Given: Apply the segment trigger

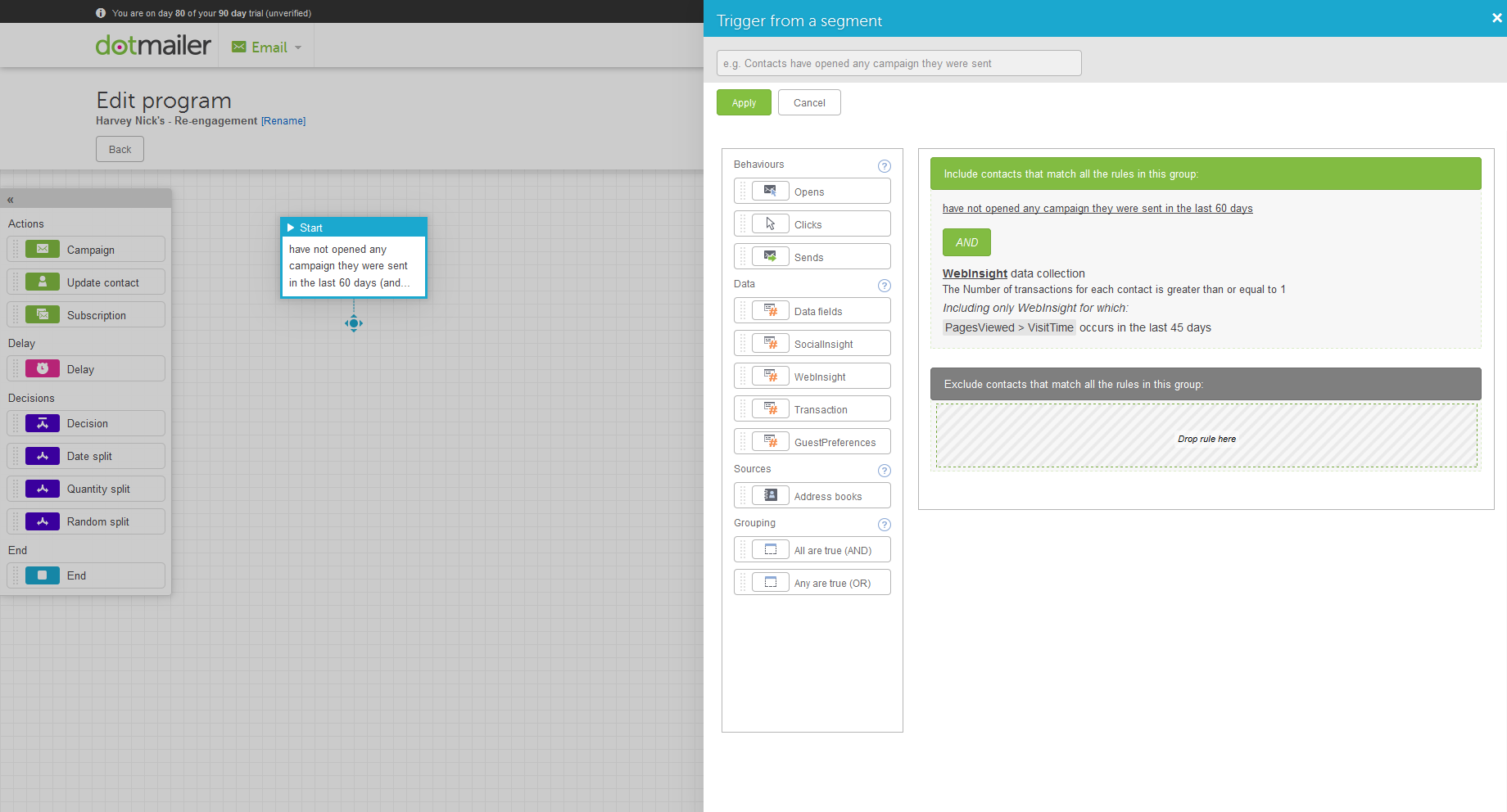Looking at the screenshot, I should pos(744,103).
